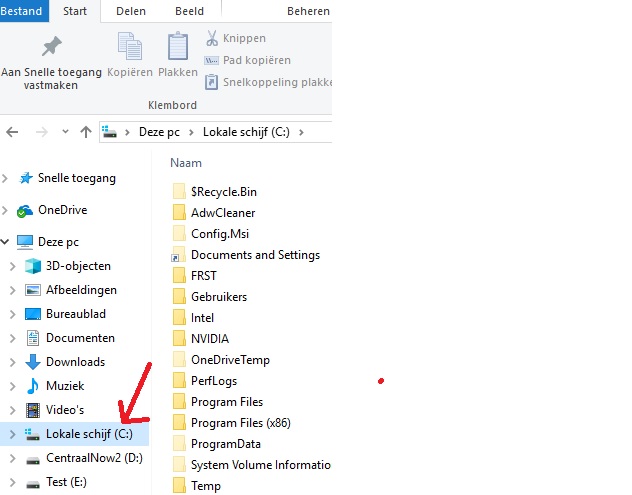Click the Lokale schijf (C:) drive icon in the tree
Screen dimensions: 632x495
[x=32, y=434]
